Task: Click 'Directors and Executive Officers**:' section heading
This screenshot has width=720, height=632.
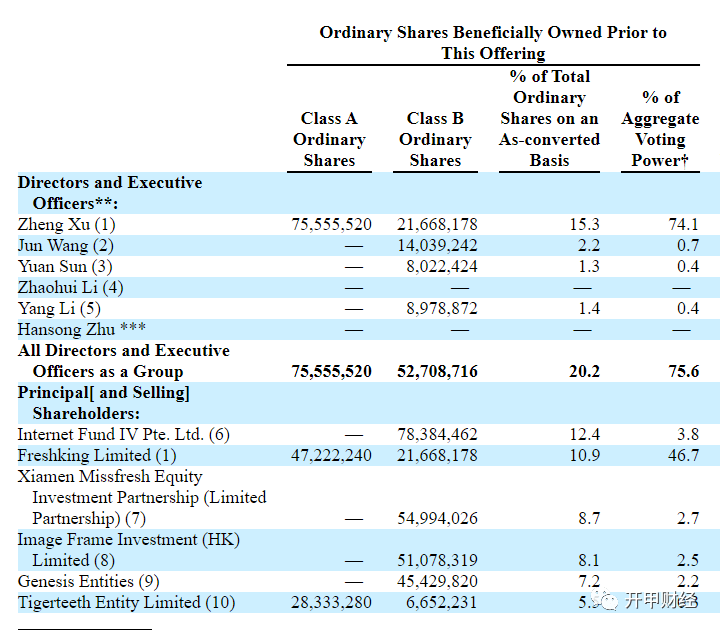Action: (x=110, y=193)
